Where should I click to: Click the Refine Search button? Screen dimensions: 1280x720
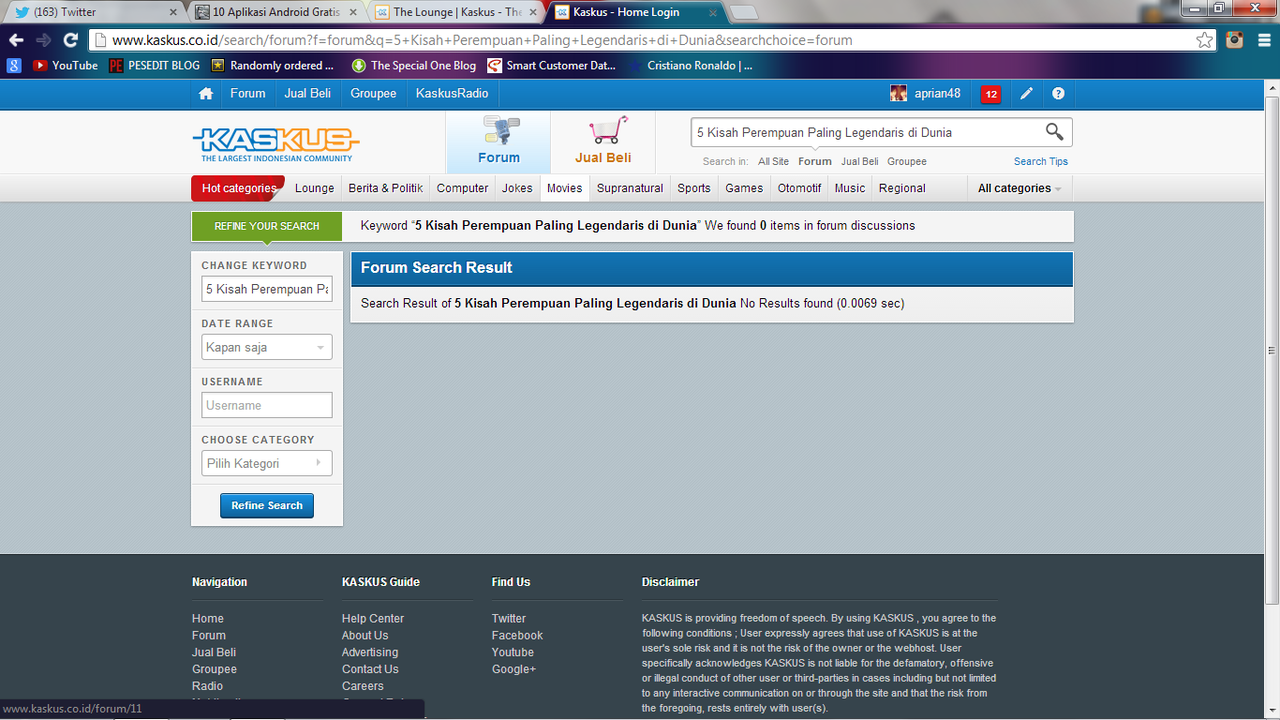[267, 506]
